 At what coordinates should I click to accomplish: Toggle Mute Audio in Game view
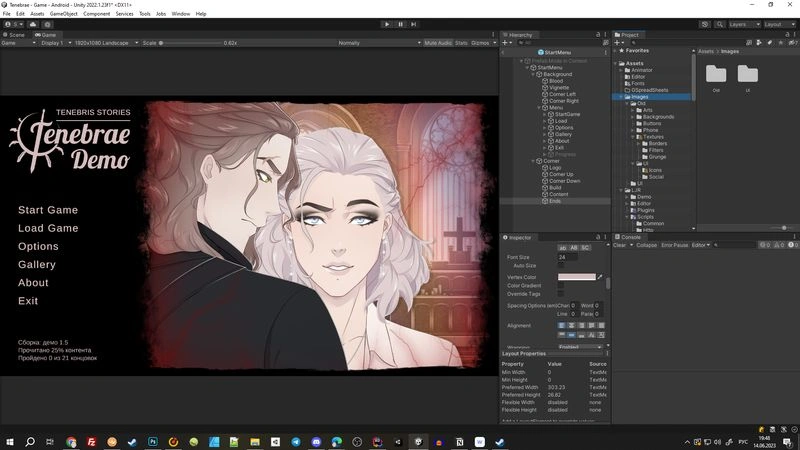click(x=438, y=43)
